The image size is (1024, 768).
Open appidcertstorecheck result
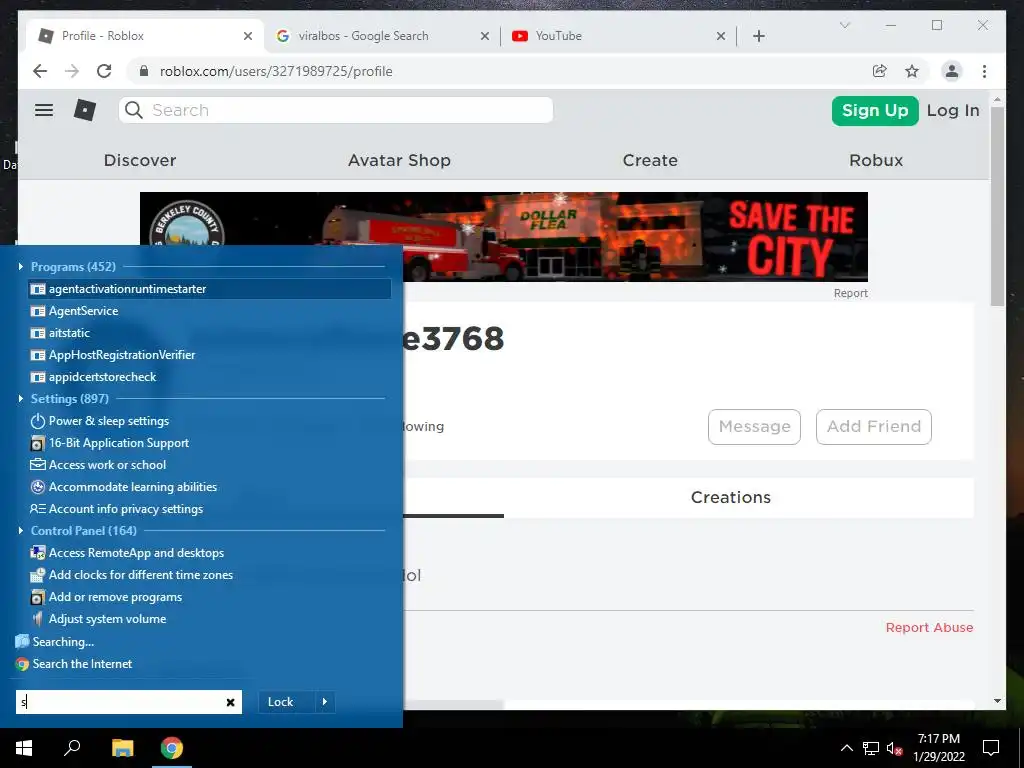tap(210, 377)
